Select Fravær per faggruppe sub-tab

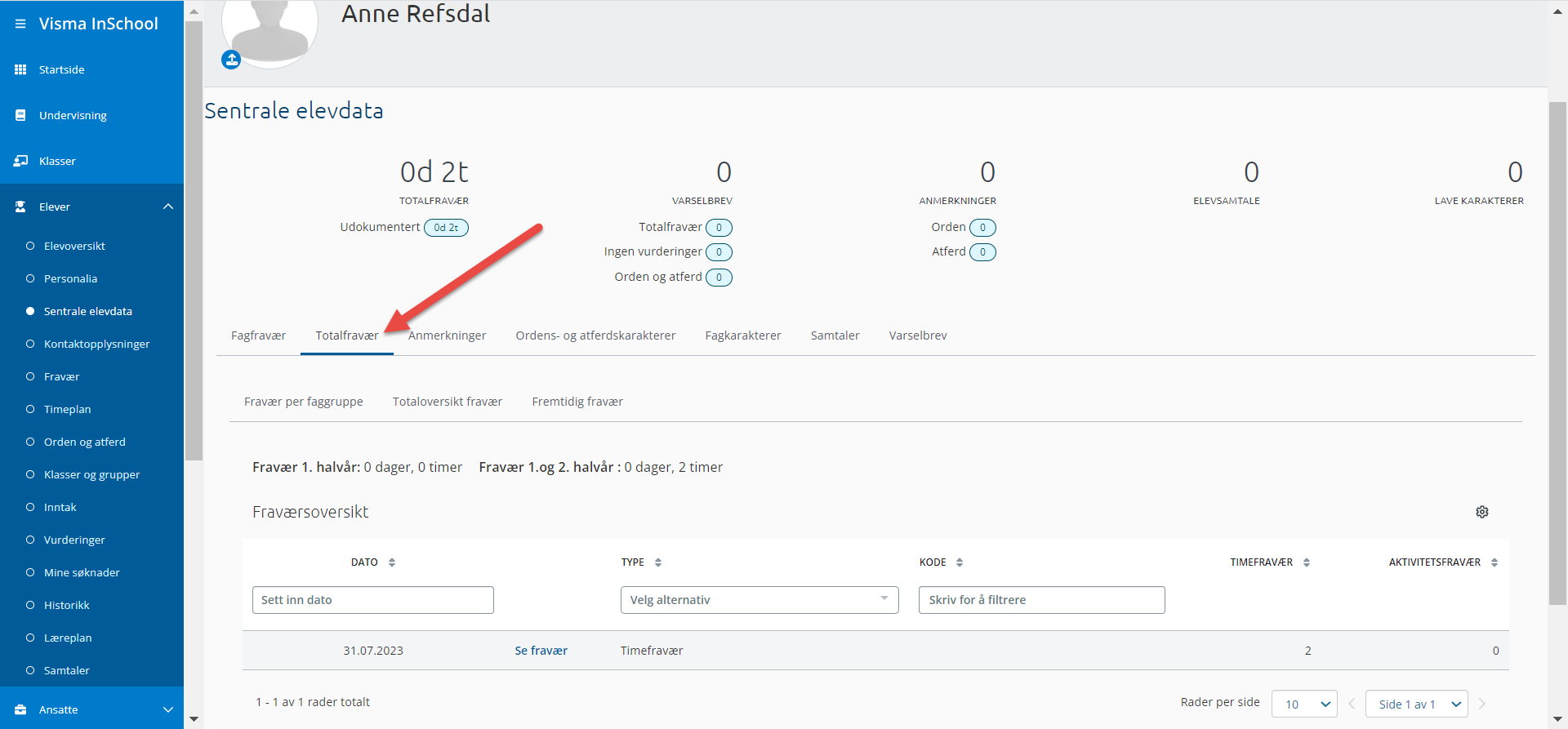click(x=304, y=402)
